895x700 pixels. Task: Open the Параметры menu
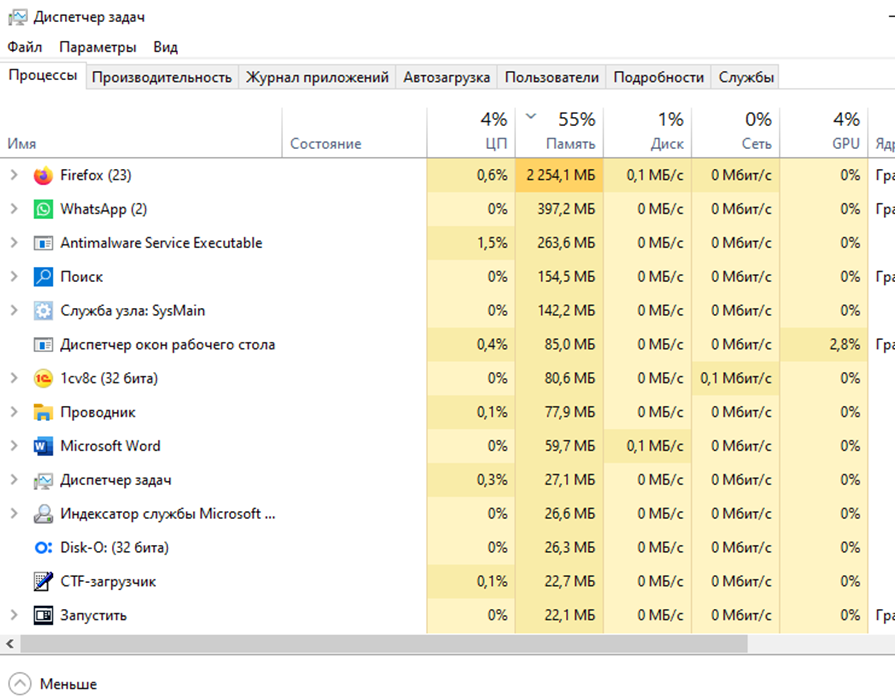point(97,47)
